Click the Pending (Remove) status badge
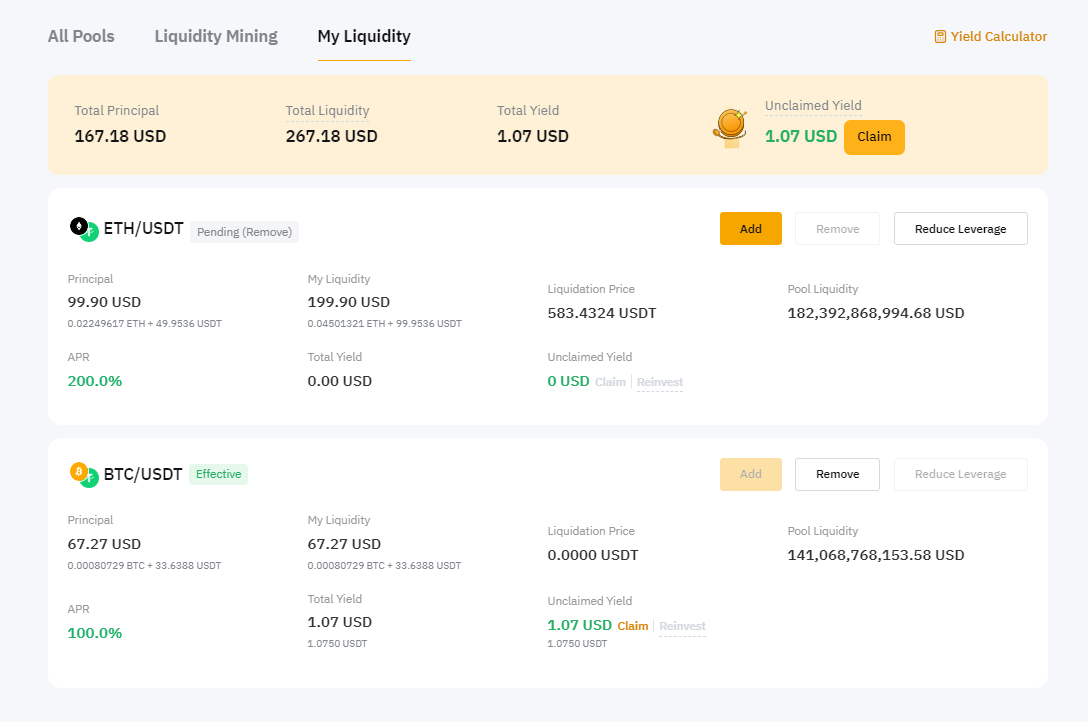Image resolution: width=1088 pixels, height=722 pixels. [244, 232]
